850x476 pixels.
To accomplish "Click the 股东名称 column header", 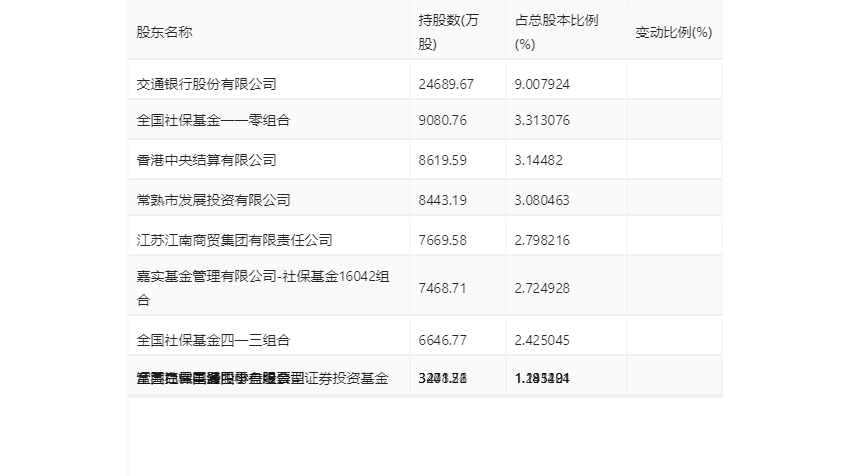I will [x=165, y=32].
